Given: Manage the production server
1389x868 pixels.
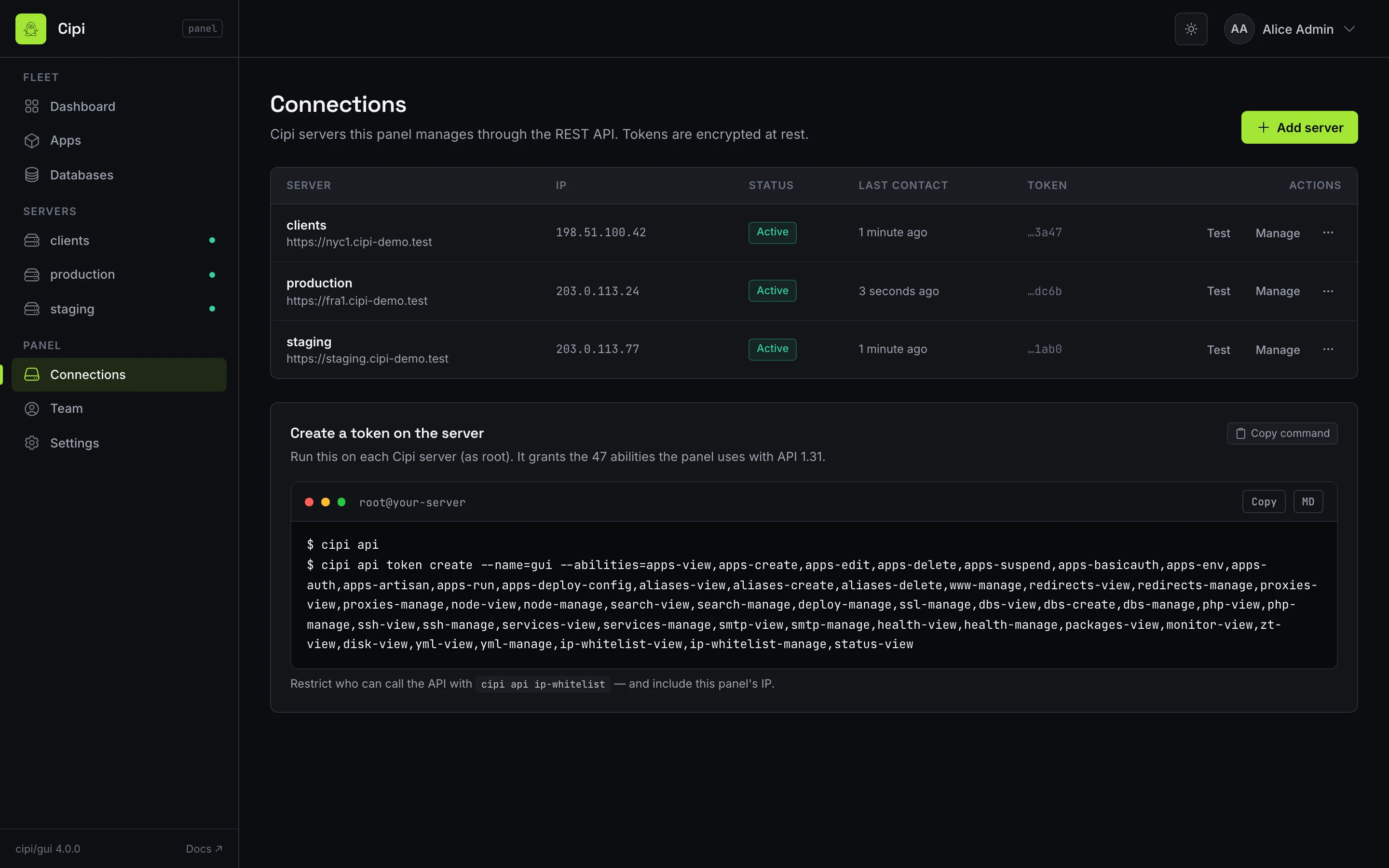Looking at the screenshot, I should tap(1278, 291).
